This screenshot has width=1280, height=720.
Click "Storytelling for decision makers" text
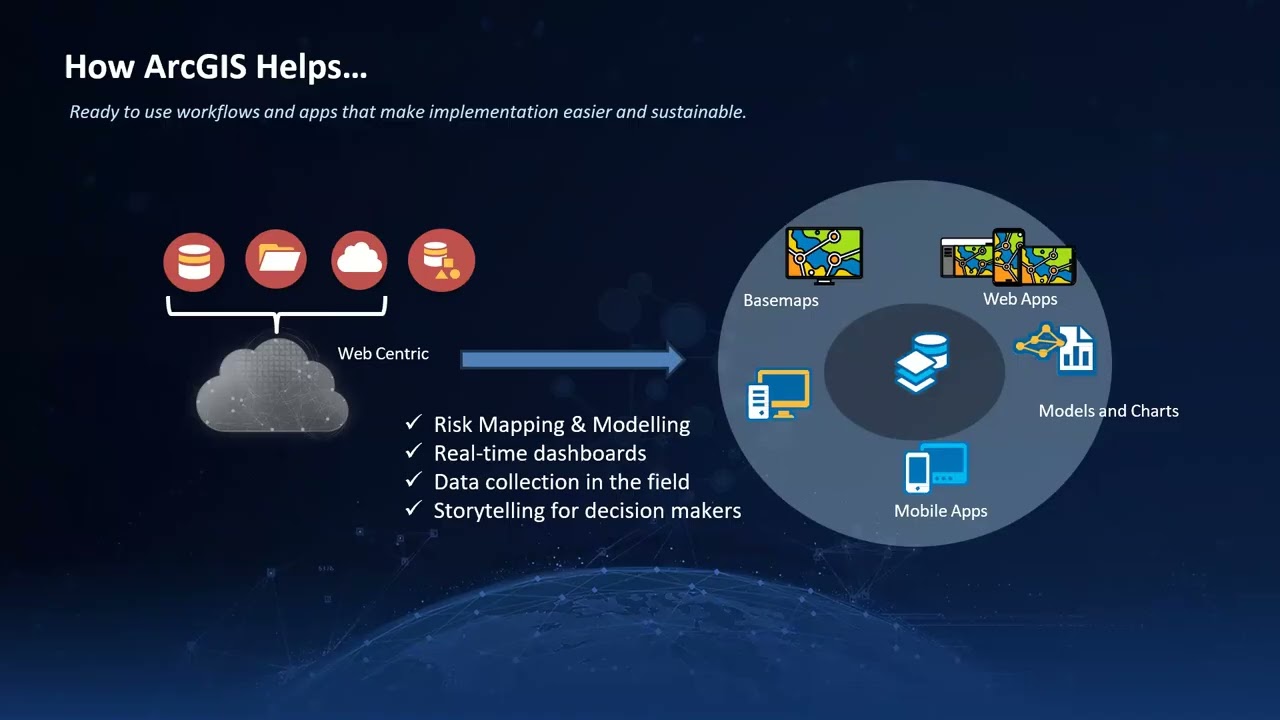(x=587, y=510)
